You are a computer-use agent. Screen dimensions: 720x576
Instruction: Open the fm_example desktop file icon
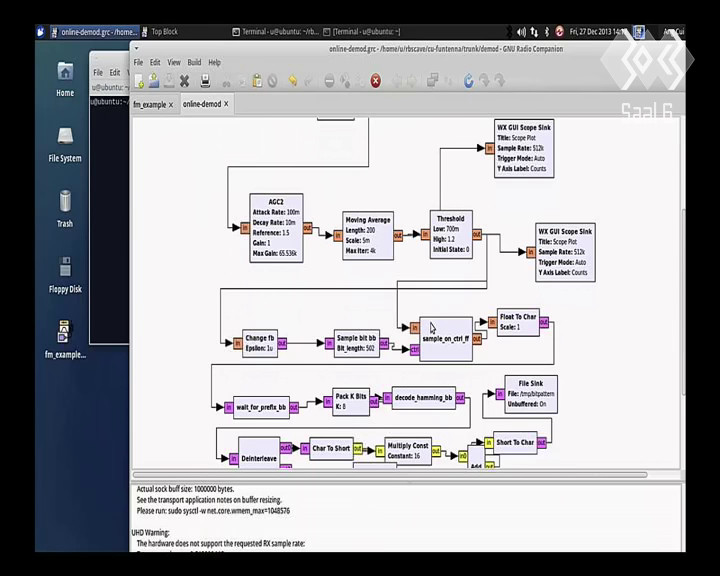tap(65, 340)
